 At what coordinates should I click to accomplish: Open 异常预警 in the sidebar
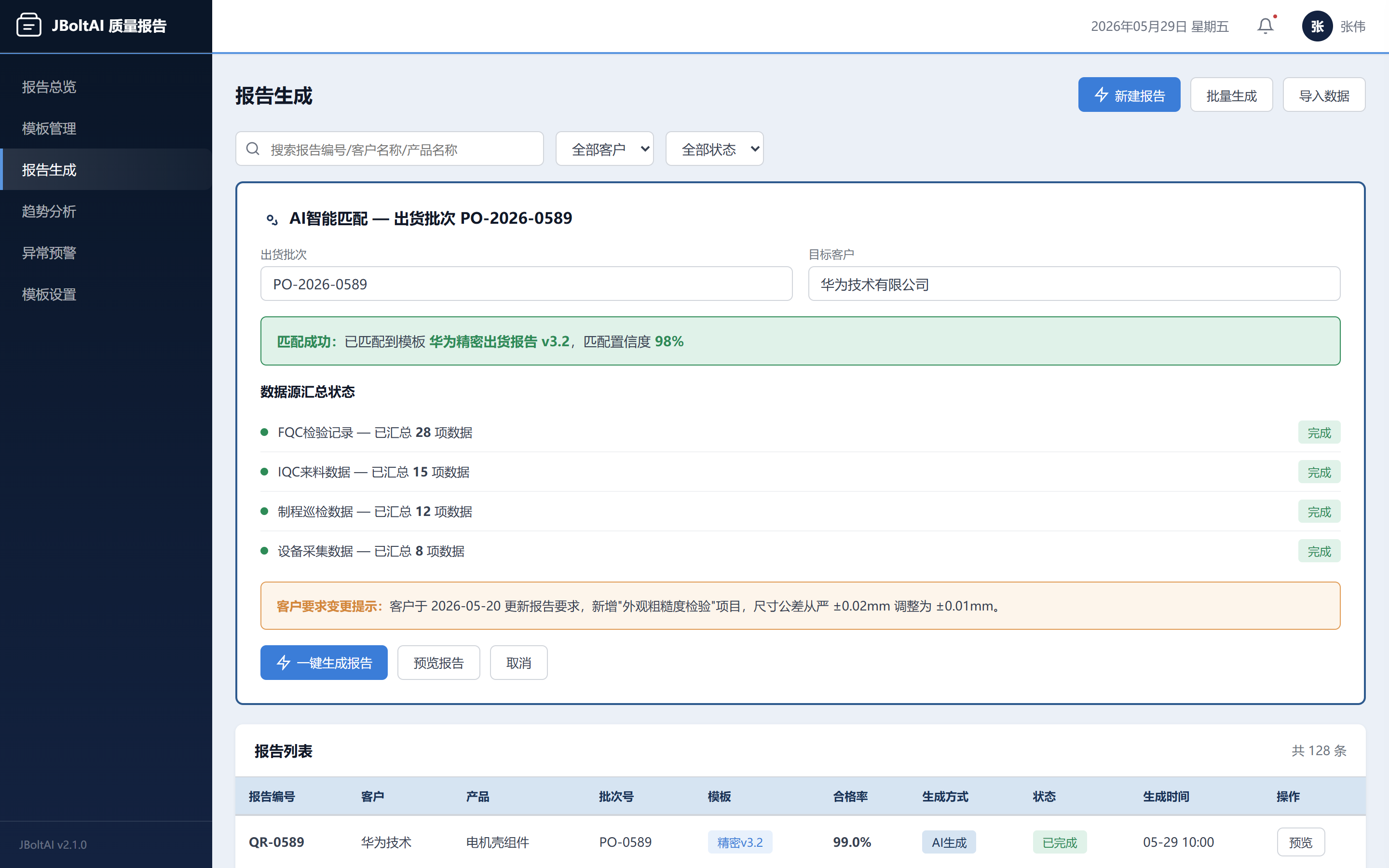click(x=106, y=253)
